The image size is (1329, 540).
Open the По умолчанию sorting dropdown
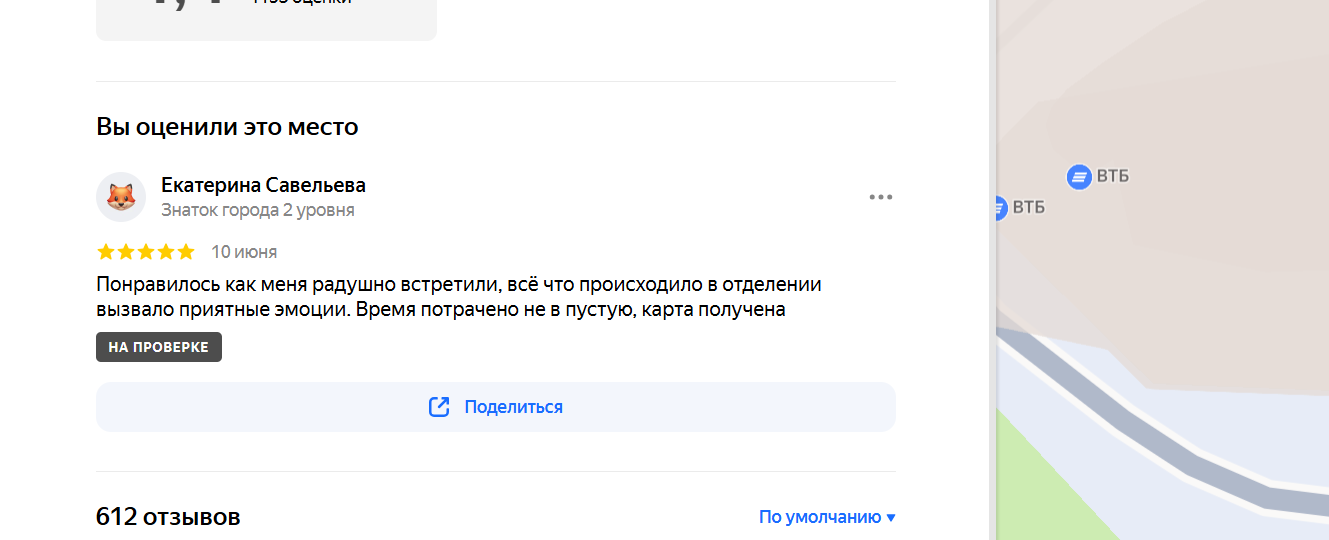(827, 517)
